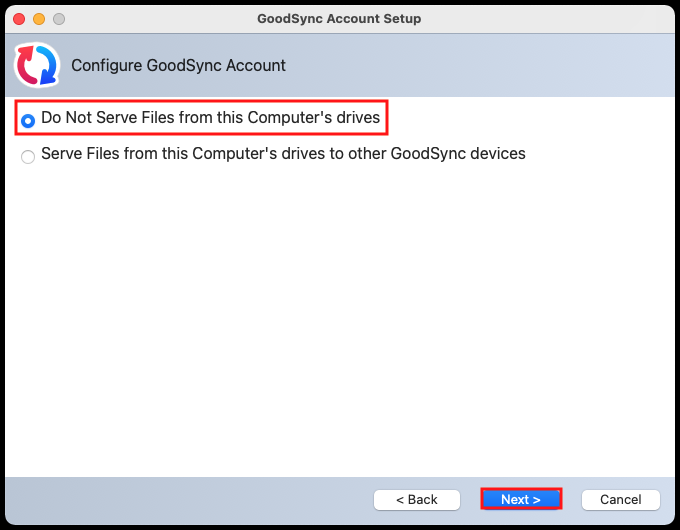The image size is (680, 530).
Task: Click the empty bottom bar left of Back
Action: tap(190, 499)
